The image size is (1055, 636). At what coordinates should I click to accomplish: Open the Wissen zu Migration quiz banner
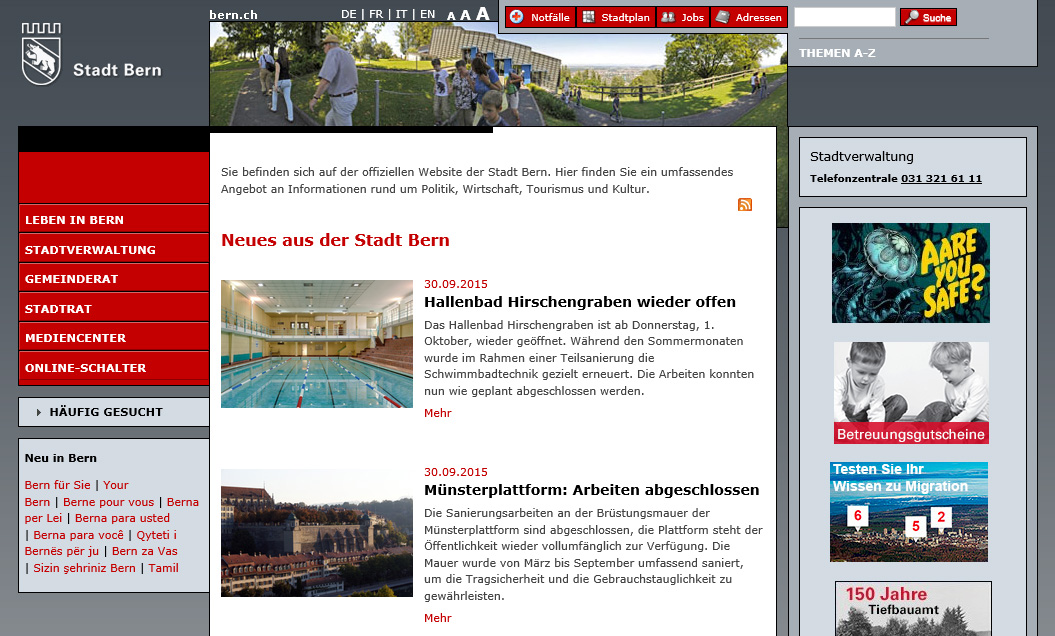click(x=909, y=511)
